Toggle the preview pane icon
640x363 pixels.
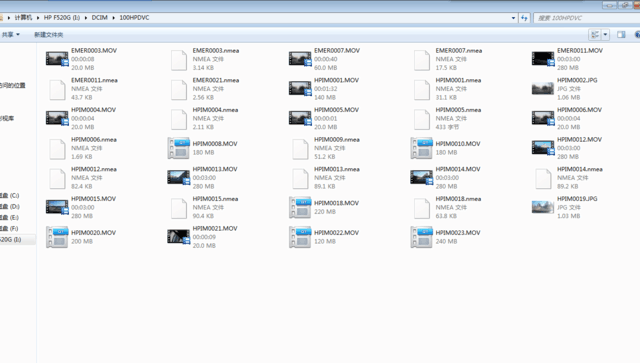pyautogui.click(x=621, y=35)
